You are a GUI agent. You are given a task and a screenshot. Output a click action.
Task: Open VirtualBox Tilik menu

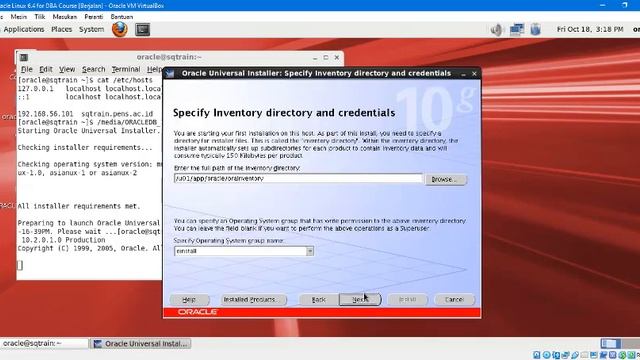coord(40,17)
